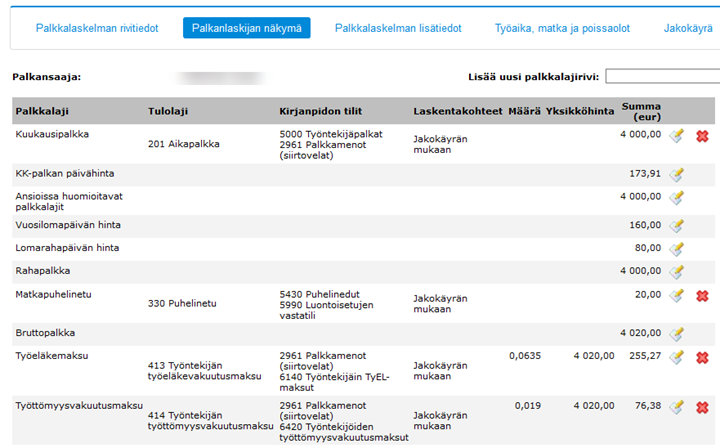Switch to Palkkalaskelman lisätiedot tab
Screen dimensions: 720x448
pos(398,29)
